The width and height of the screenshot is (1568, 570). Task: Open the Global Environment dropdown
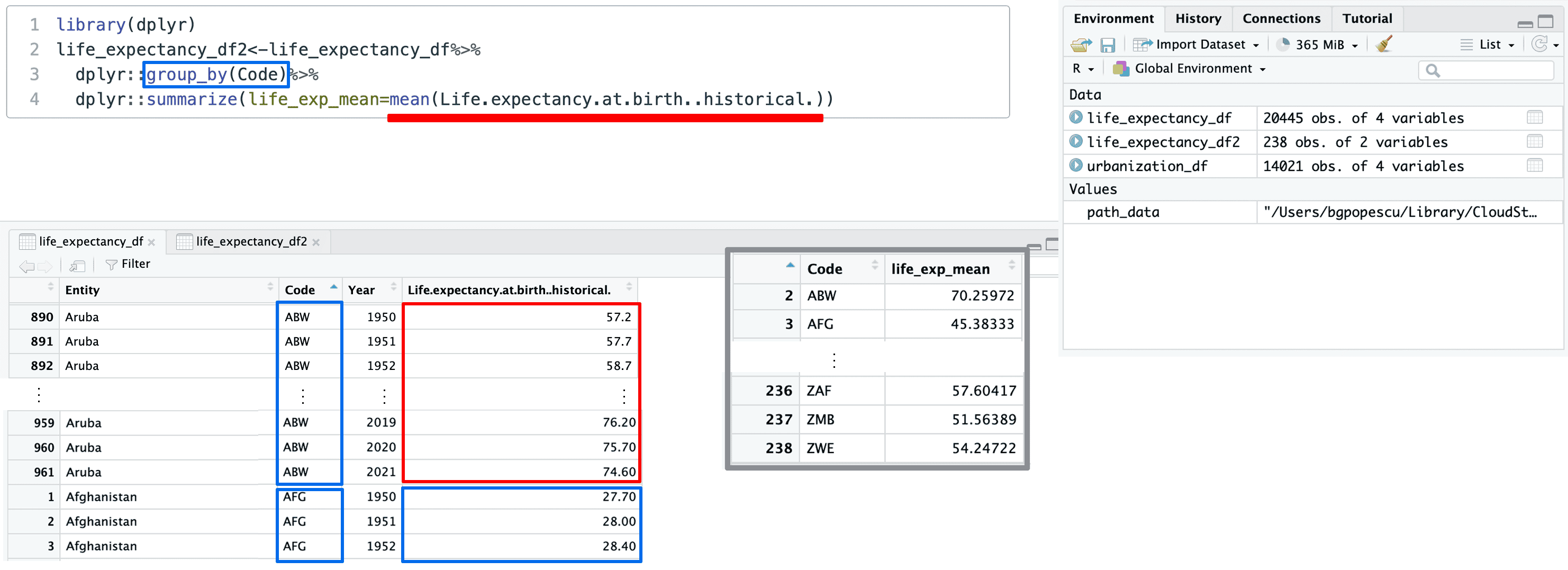click(1192, 69)
